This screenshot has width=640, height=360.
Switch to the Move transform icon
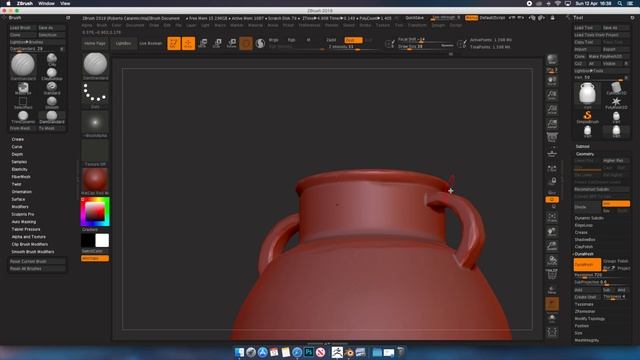pos(203,43)
